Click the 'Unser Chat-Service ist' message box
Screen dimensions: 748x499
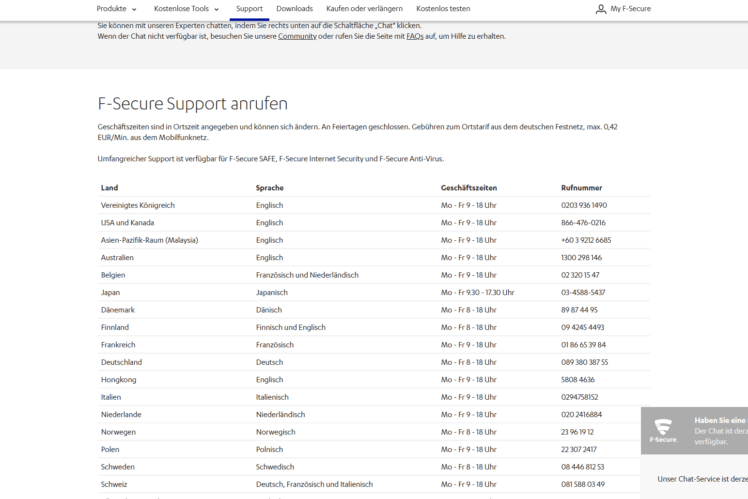pyautogui.click(x=695, y=479)
